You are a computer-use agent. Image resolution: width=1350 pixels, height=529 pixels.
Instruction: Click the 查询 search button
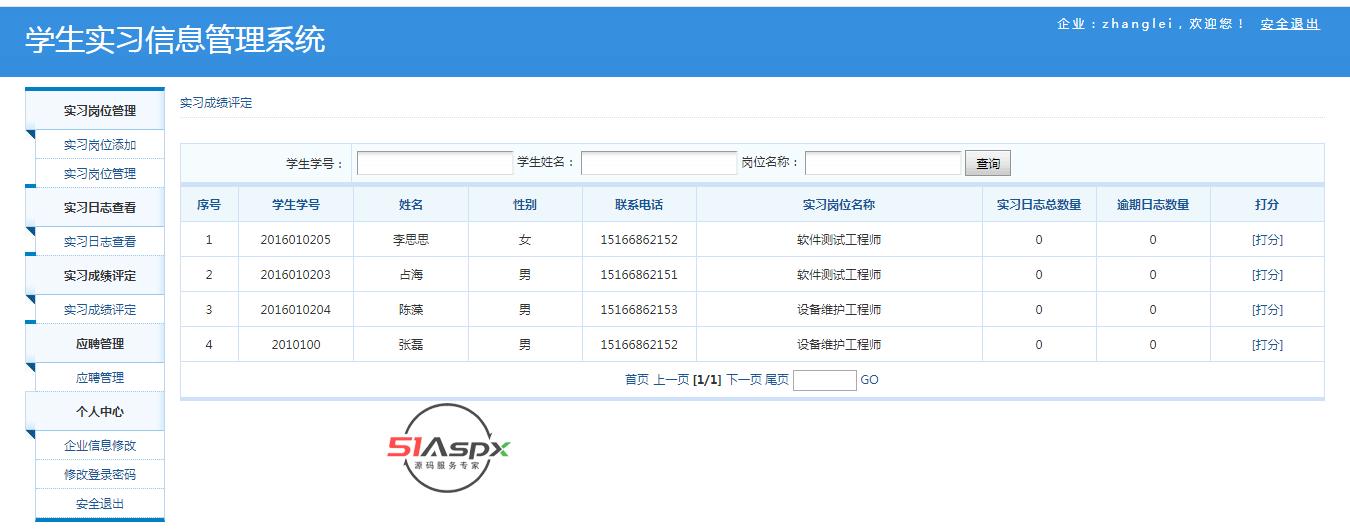click(988, 164)
